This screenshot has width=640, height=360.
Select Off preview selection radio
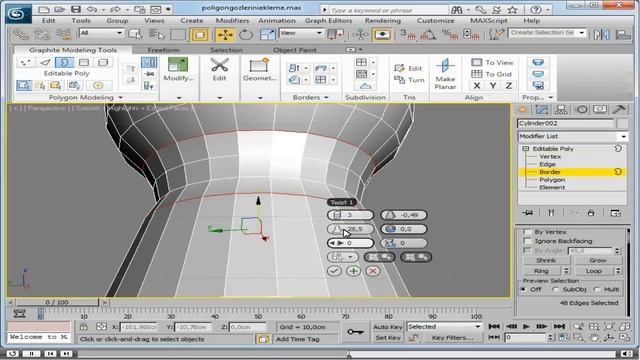524,289
